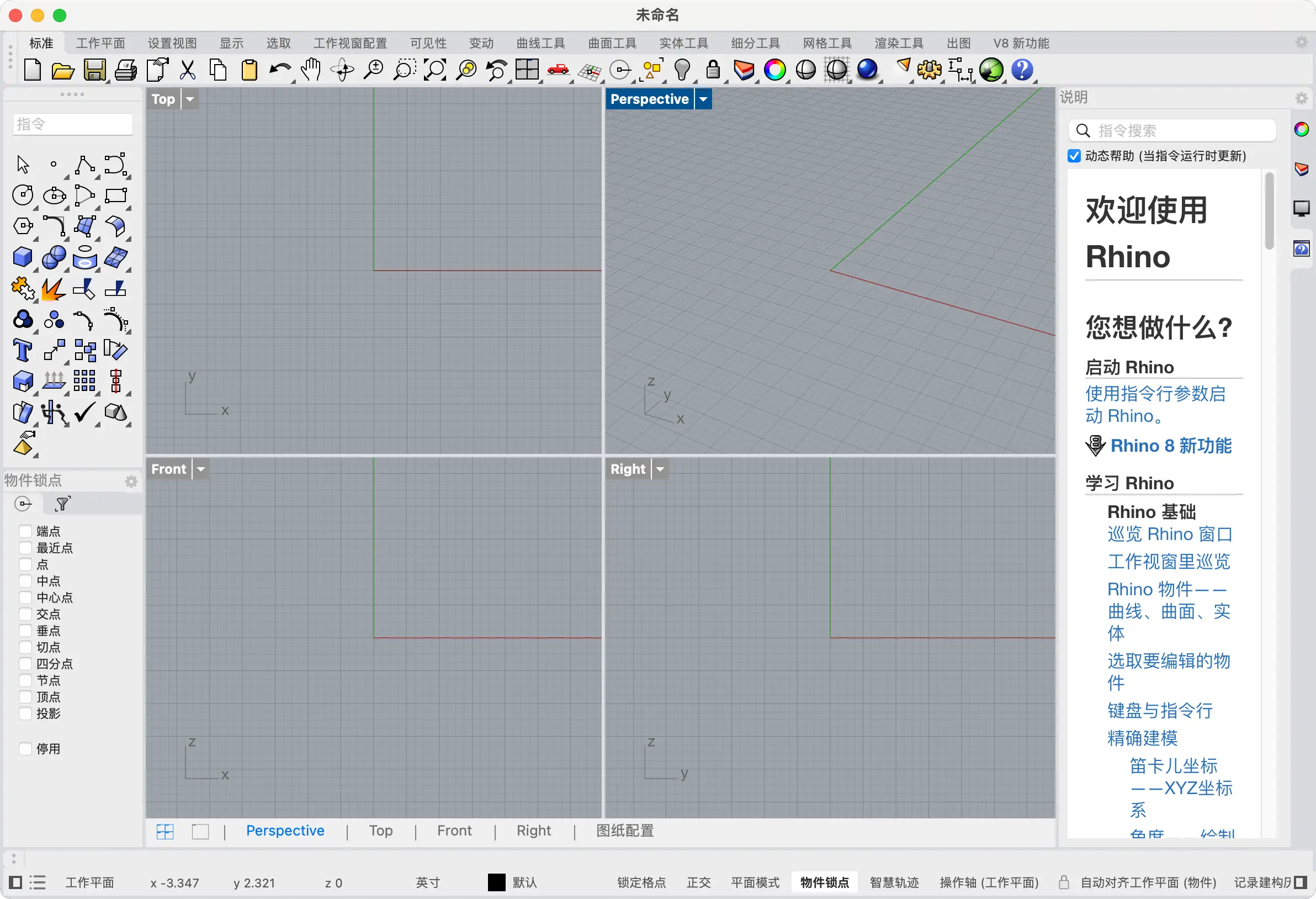The height and width of the screenshot is (899, 1316).
Task: Toggle 锁定格点 in status bar
Action: pos(641,882)
